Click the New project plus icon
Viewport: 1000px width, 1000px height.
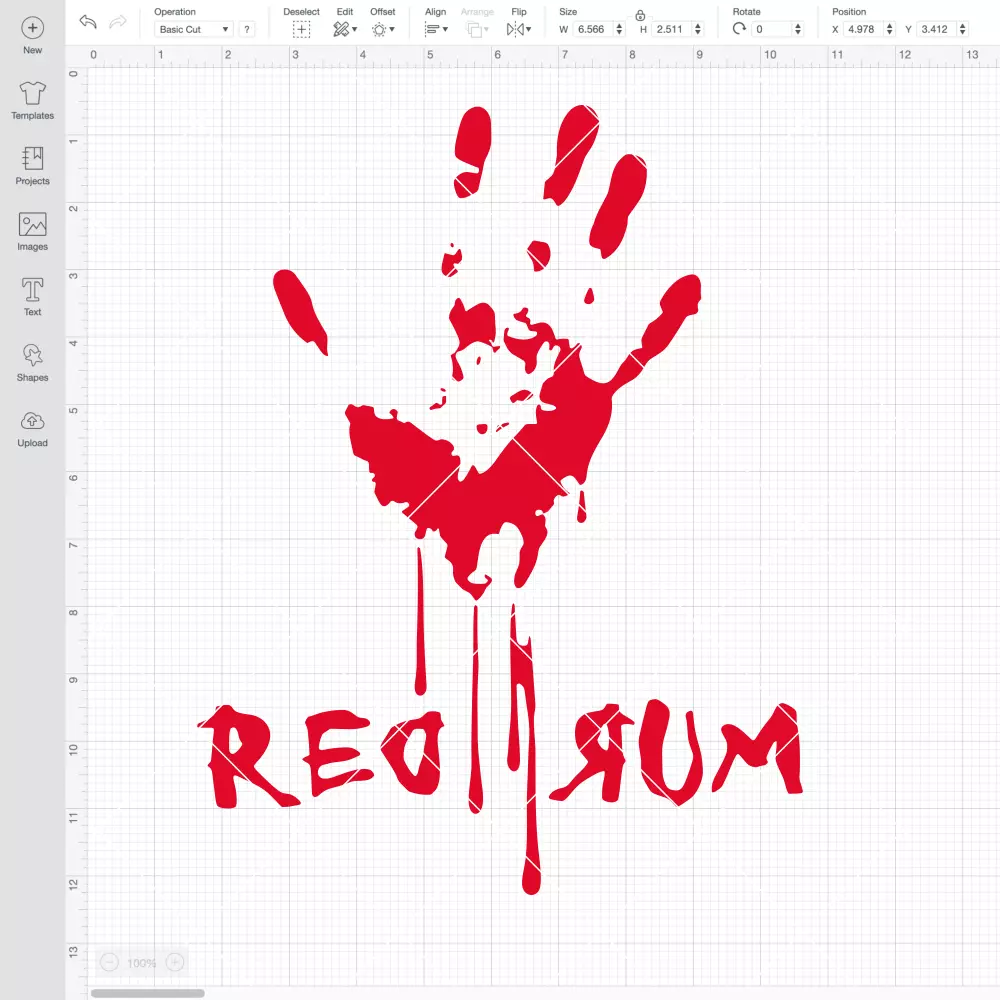click(33, 28)
